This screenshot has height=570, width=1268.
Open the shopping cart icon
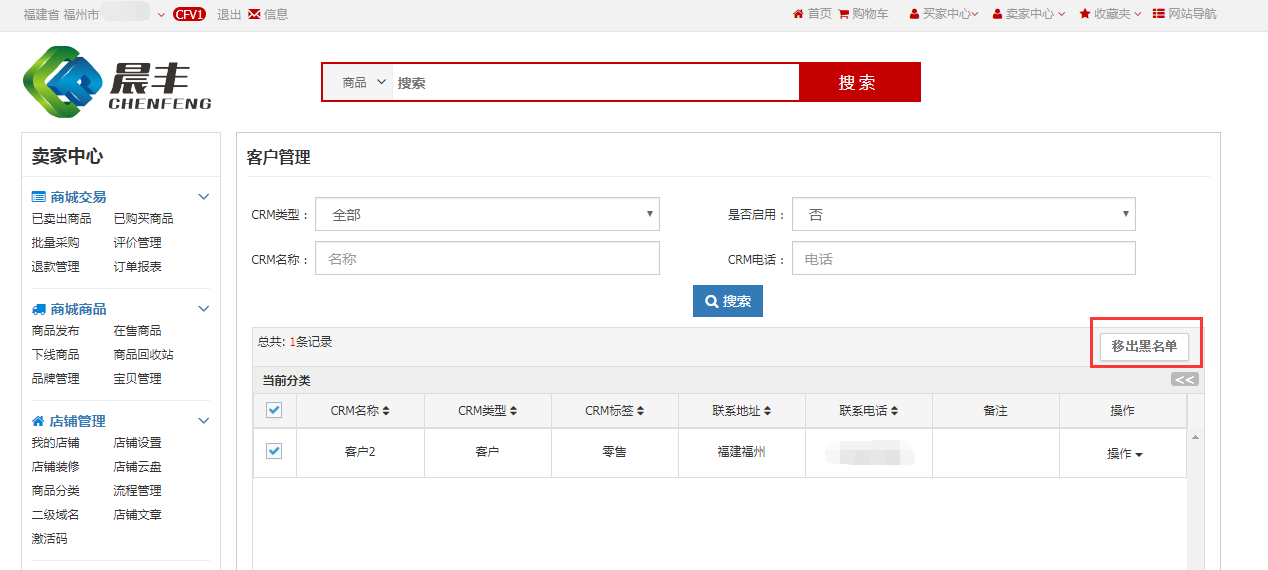[x=844, y=14]
